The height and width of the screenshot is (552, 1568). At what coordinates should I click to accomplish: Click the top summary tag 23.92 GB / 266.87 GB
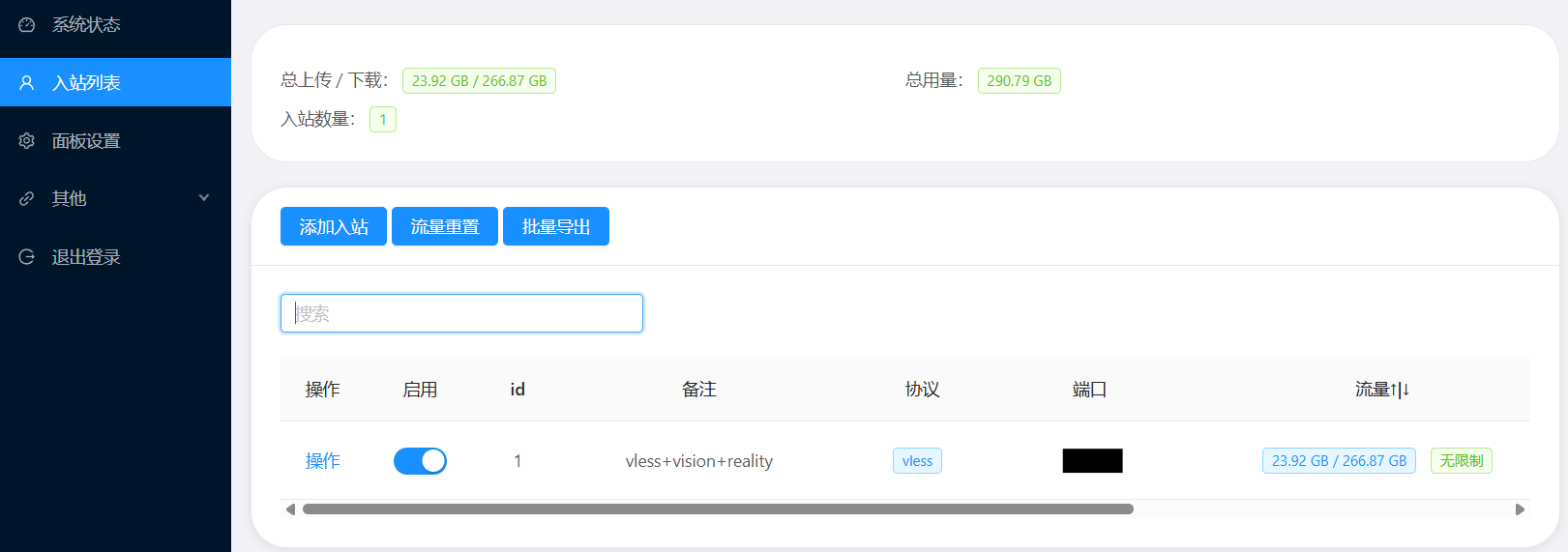pyautogui.click(x=479, y=81)
